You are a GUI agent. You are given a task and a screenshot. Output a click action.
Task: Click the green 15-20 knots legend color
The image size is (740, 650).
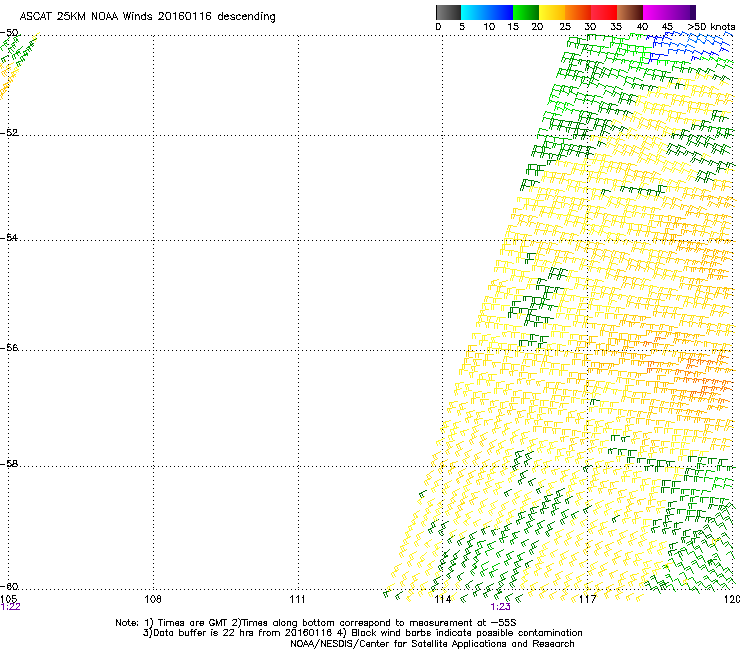point(526,12)
